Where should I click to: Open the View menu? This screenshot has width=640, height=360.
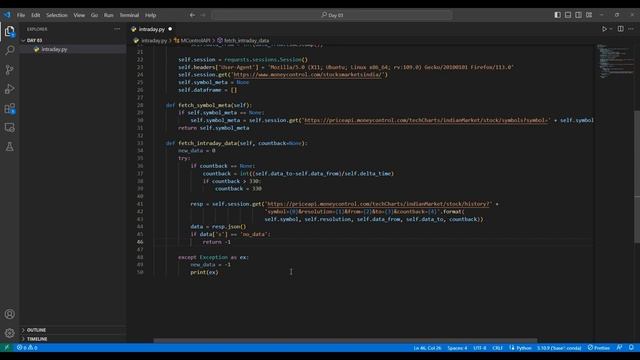[79, 15]
